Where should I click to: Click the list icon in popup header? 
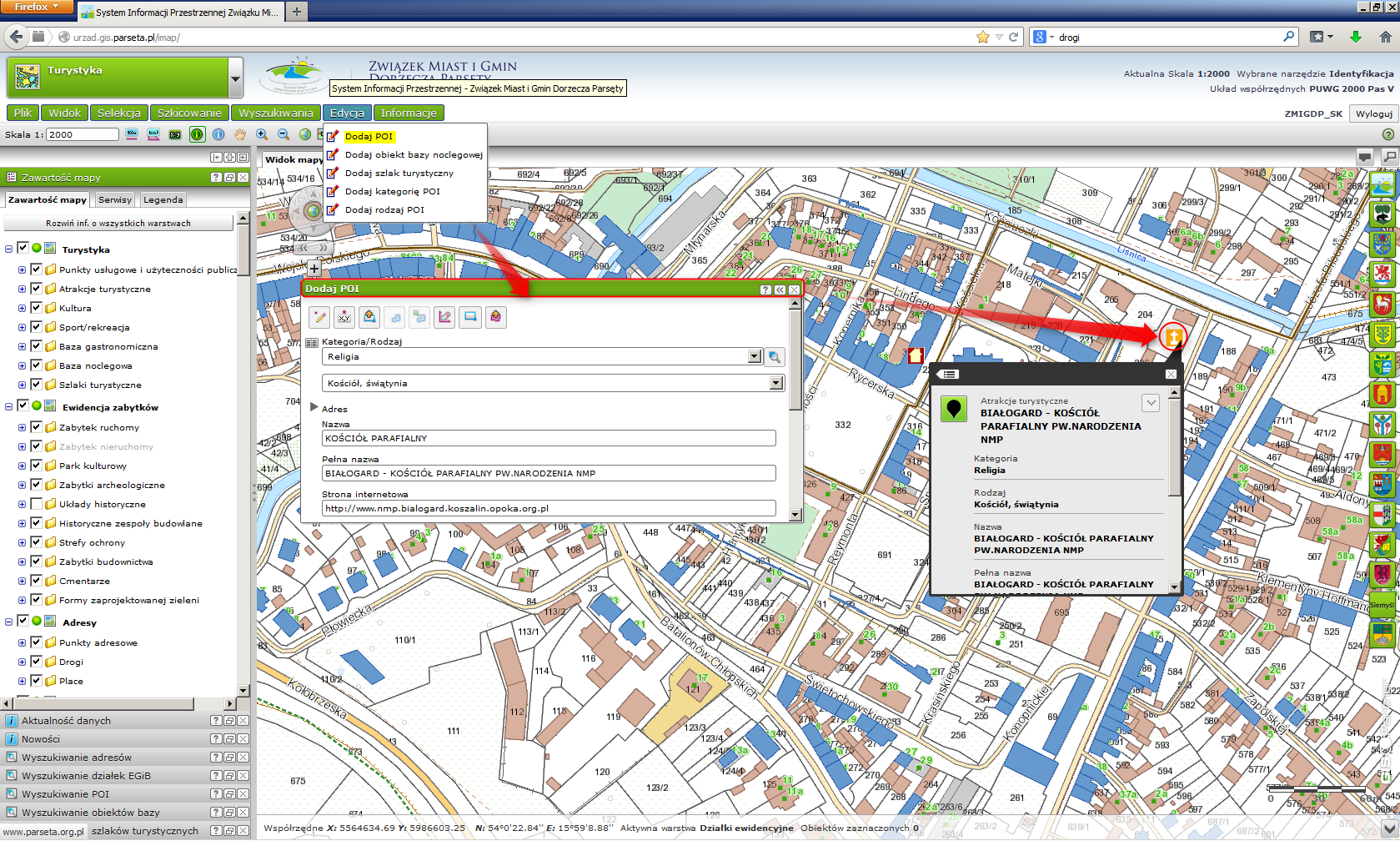pyautogui.click(x=950, y=375)
